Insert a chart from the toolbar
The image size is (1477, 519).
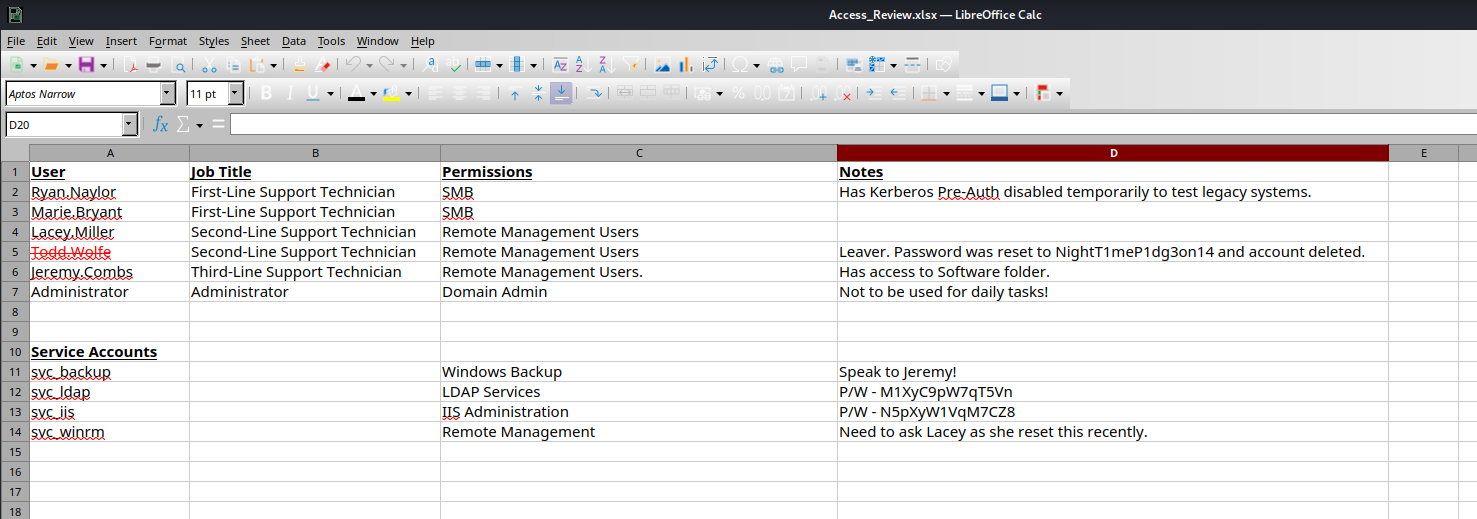686,65
